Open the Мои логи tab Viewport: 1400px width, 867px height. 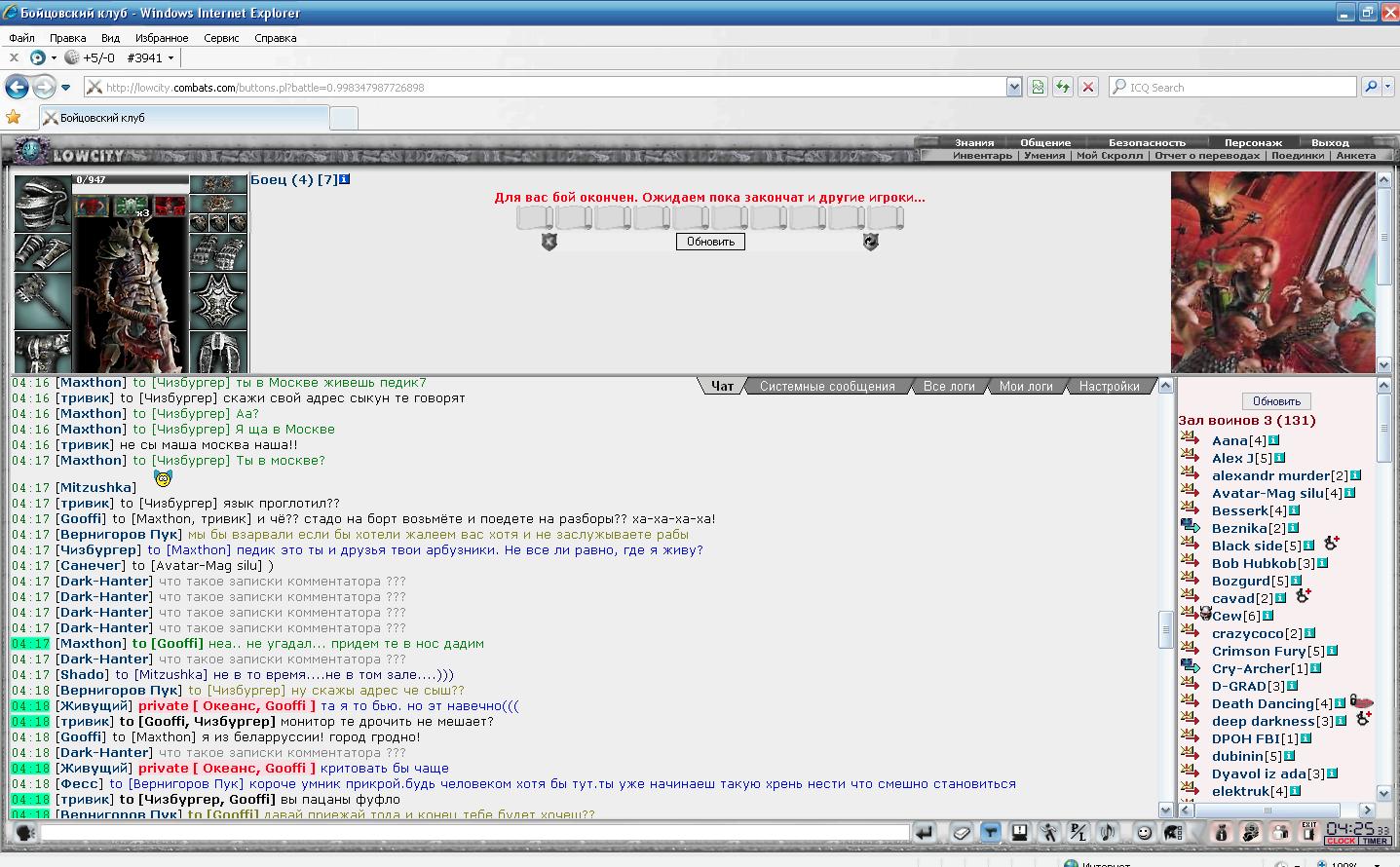pos(1026,386)
